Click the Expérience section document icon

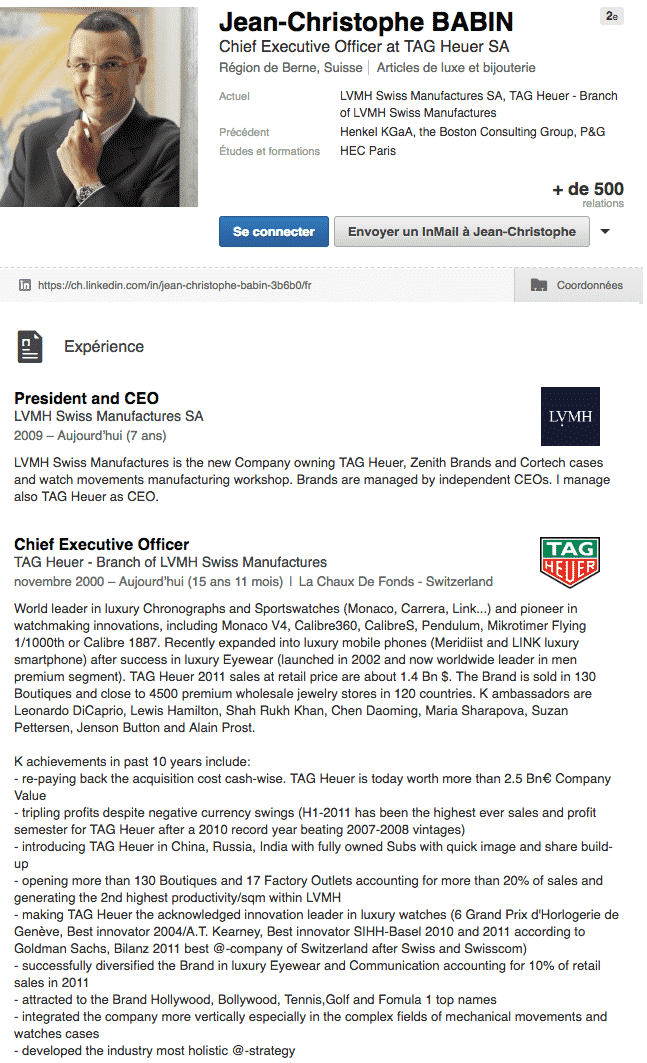(30, 346)
